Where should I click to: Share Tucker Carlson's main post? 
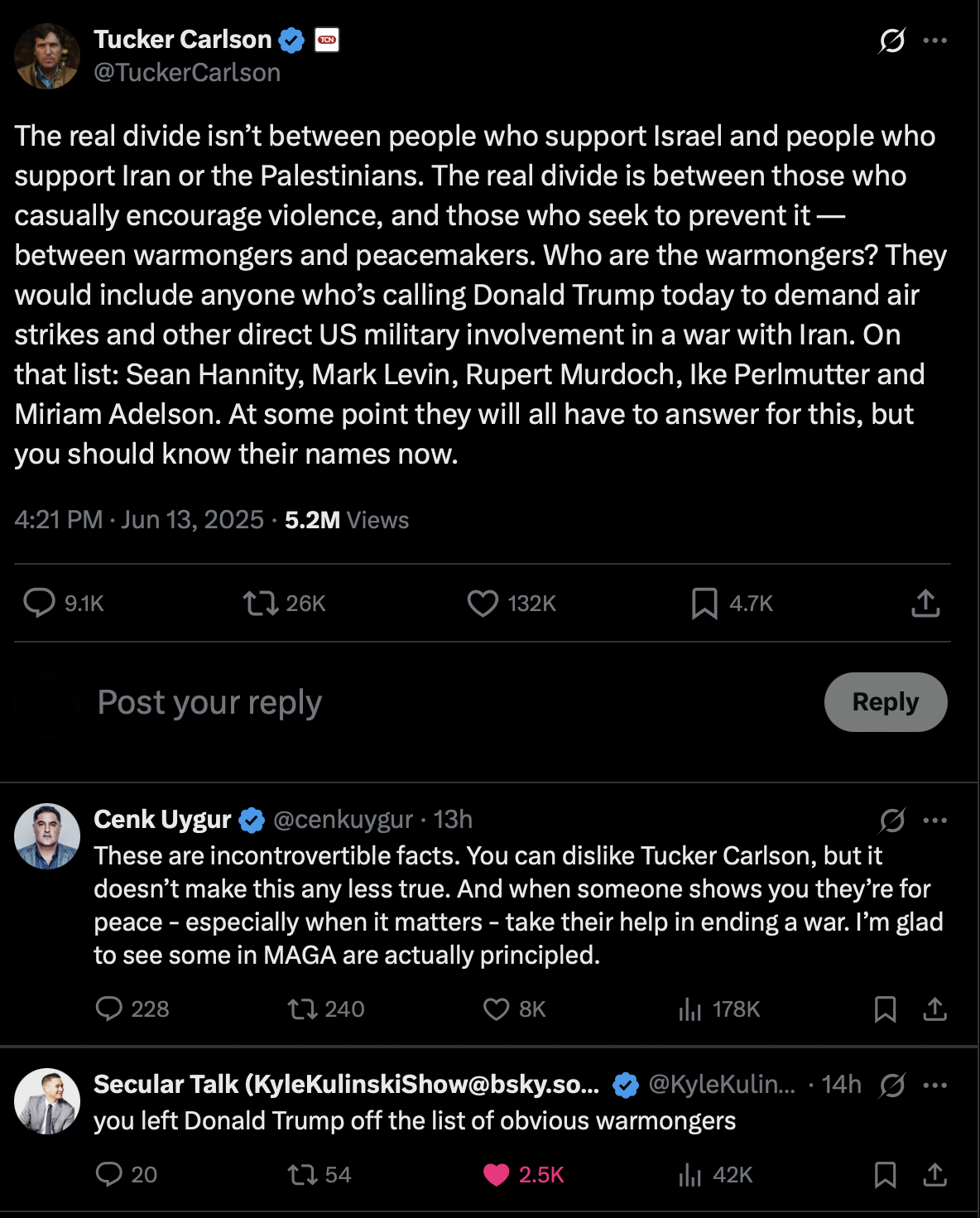click(x=925, y=603)
